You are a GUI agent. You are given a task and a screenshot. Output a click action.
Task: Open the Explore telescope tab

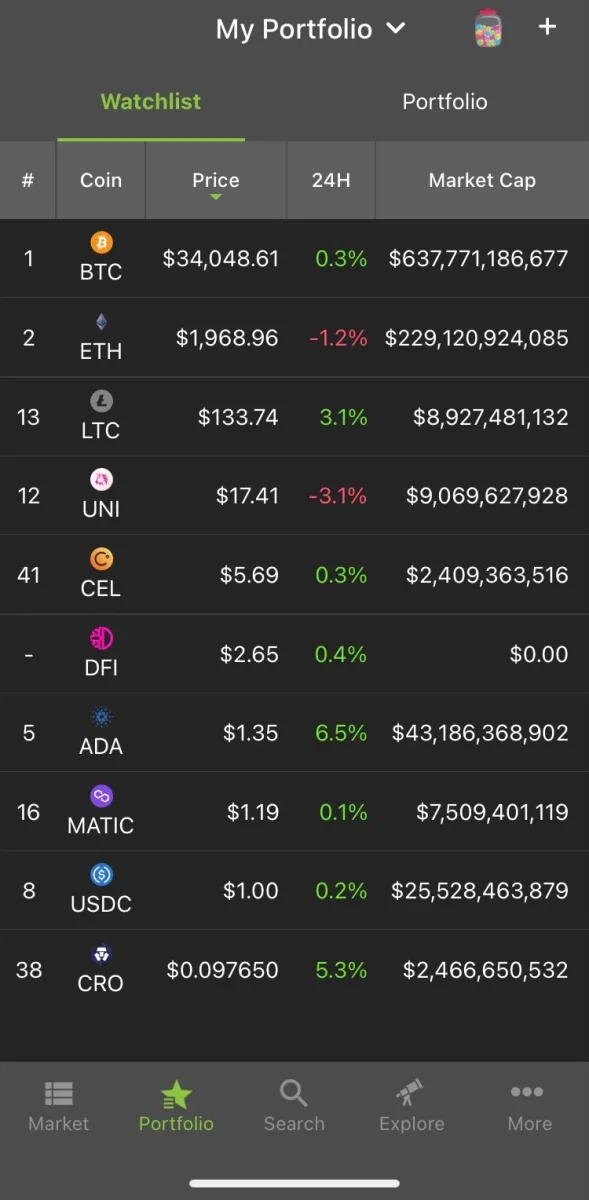pyautogui.click(x=411, y=1105)
